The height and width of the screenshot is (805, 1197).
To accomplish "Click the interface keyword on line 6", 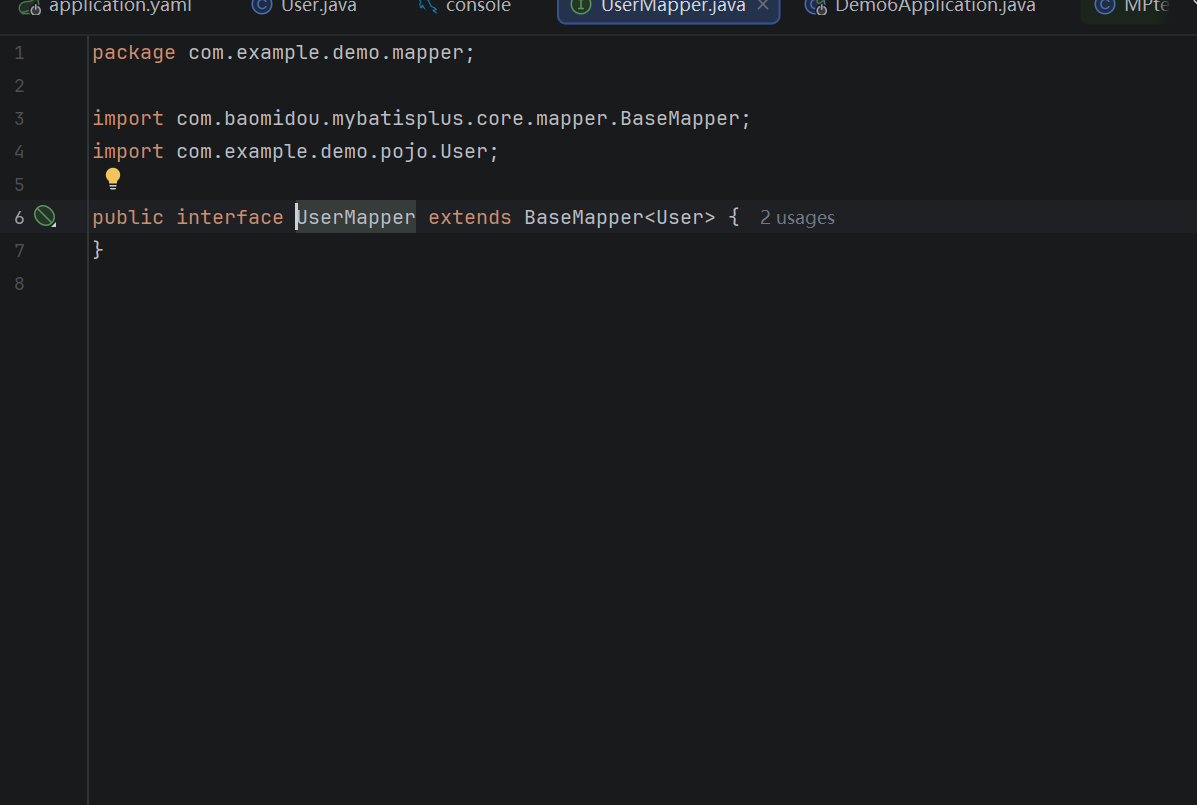I will click(230, 217).
